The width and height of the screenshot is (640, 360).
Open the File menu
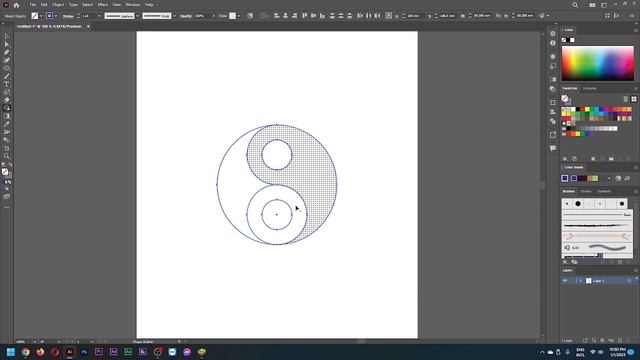(33, 5)
